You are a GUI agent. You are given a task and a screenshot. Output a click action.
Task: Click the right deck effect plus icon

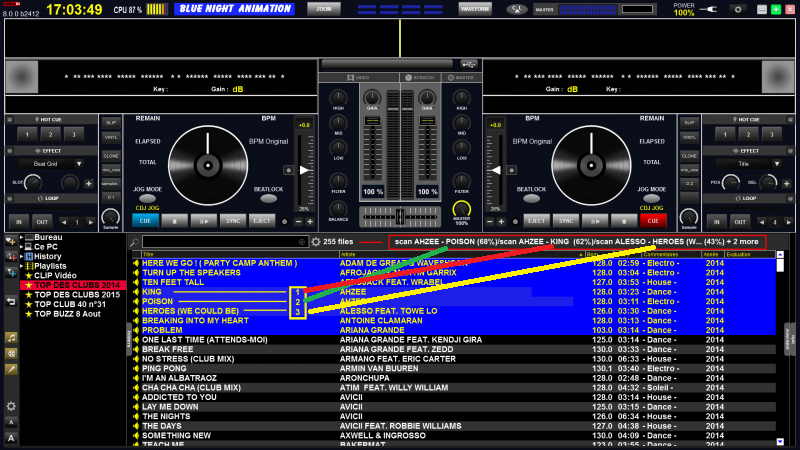[786, 183]
